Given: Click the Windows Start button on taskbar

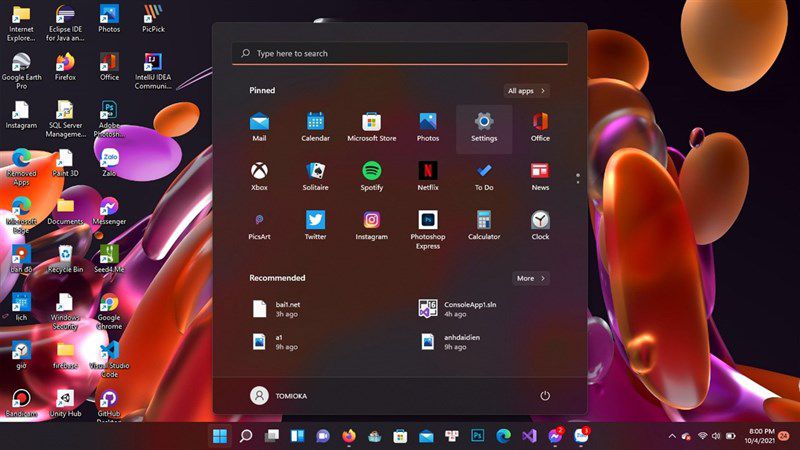Looking at the screenshot, I should (220, 436).
